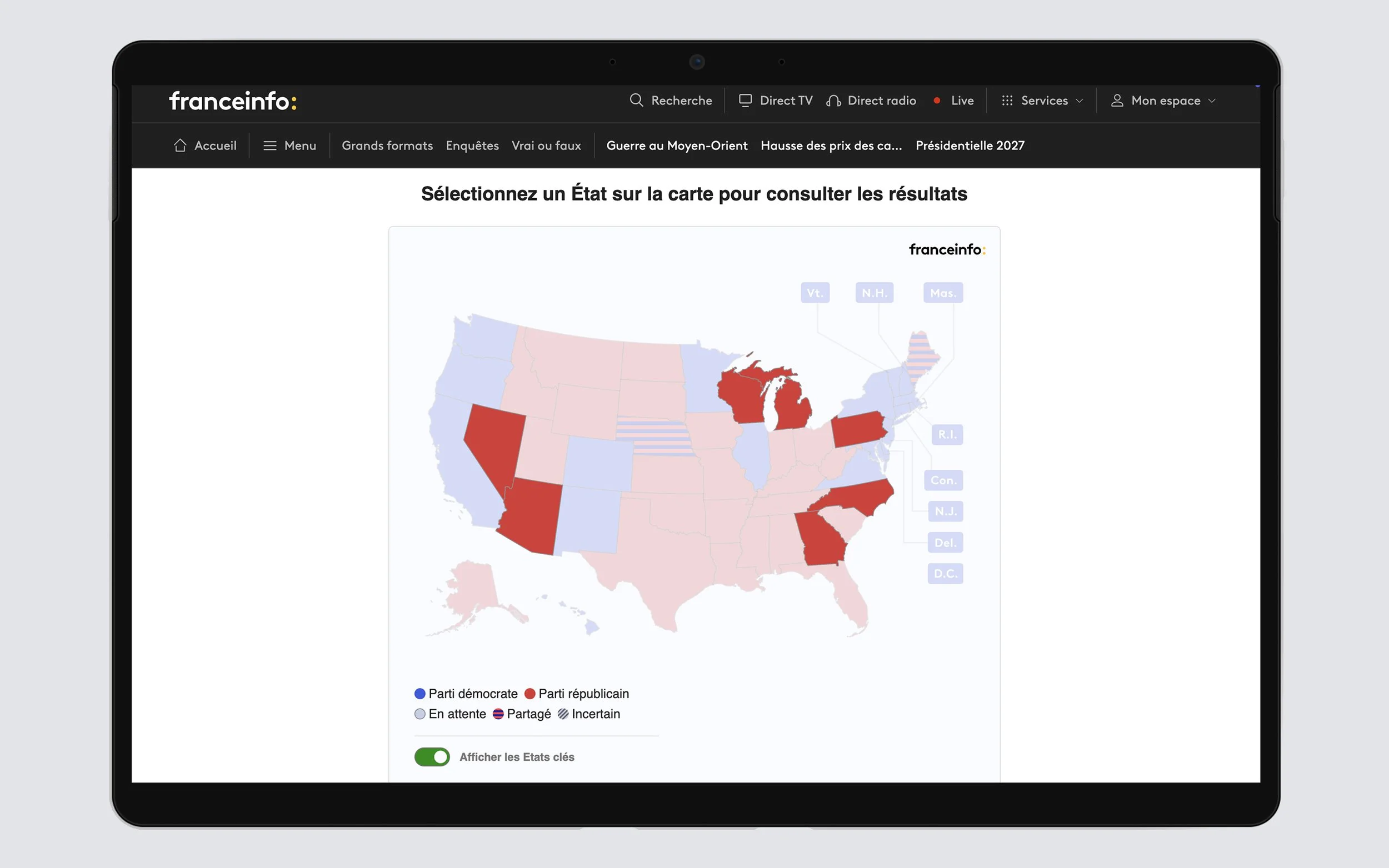
Task: Click the Services grid dots icon
Action: pos(1007,101)
